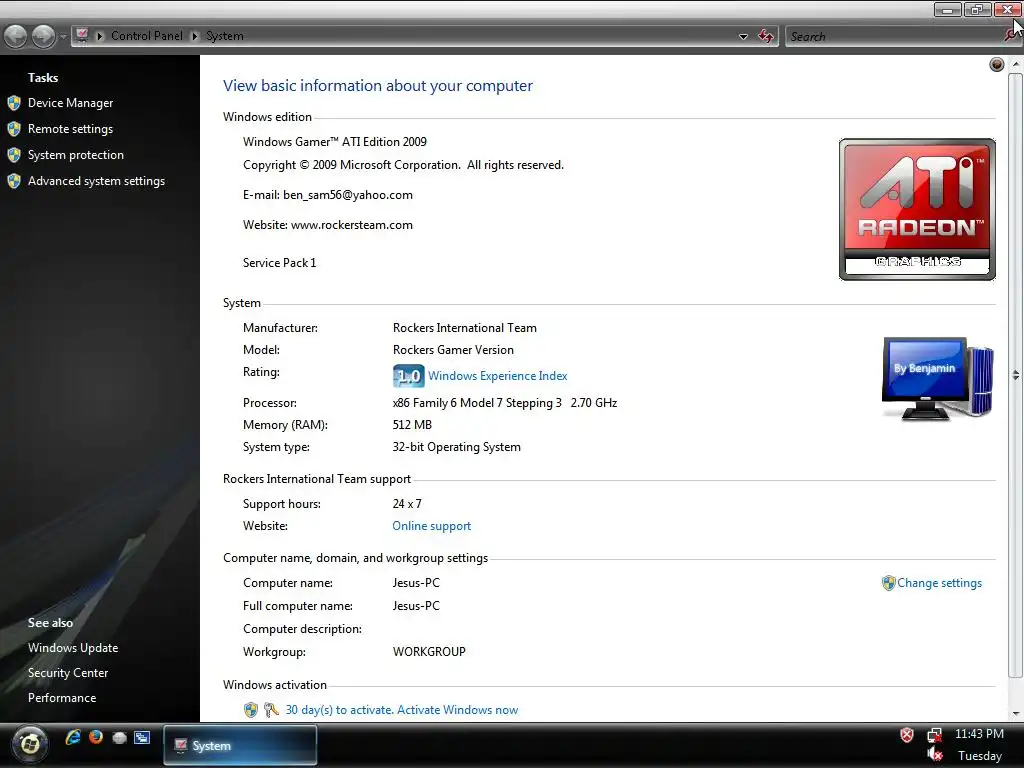This screenshot has height=768, width=1024.
Task: Click the switch windows quick launch icon
Action: click(x=142, y=738)
